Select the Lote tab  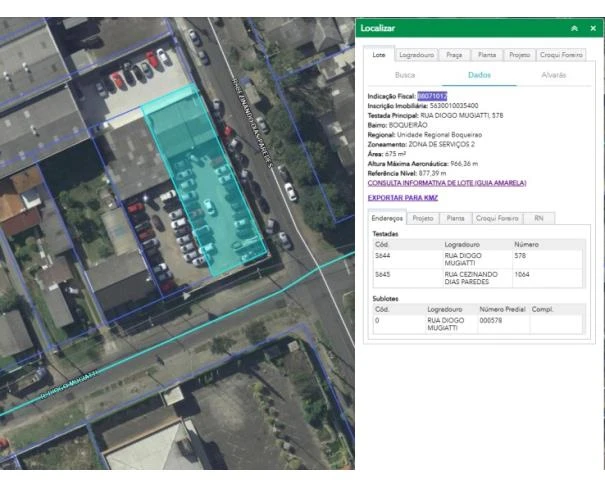(x=379, y=54)
